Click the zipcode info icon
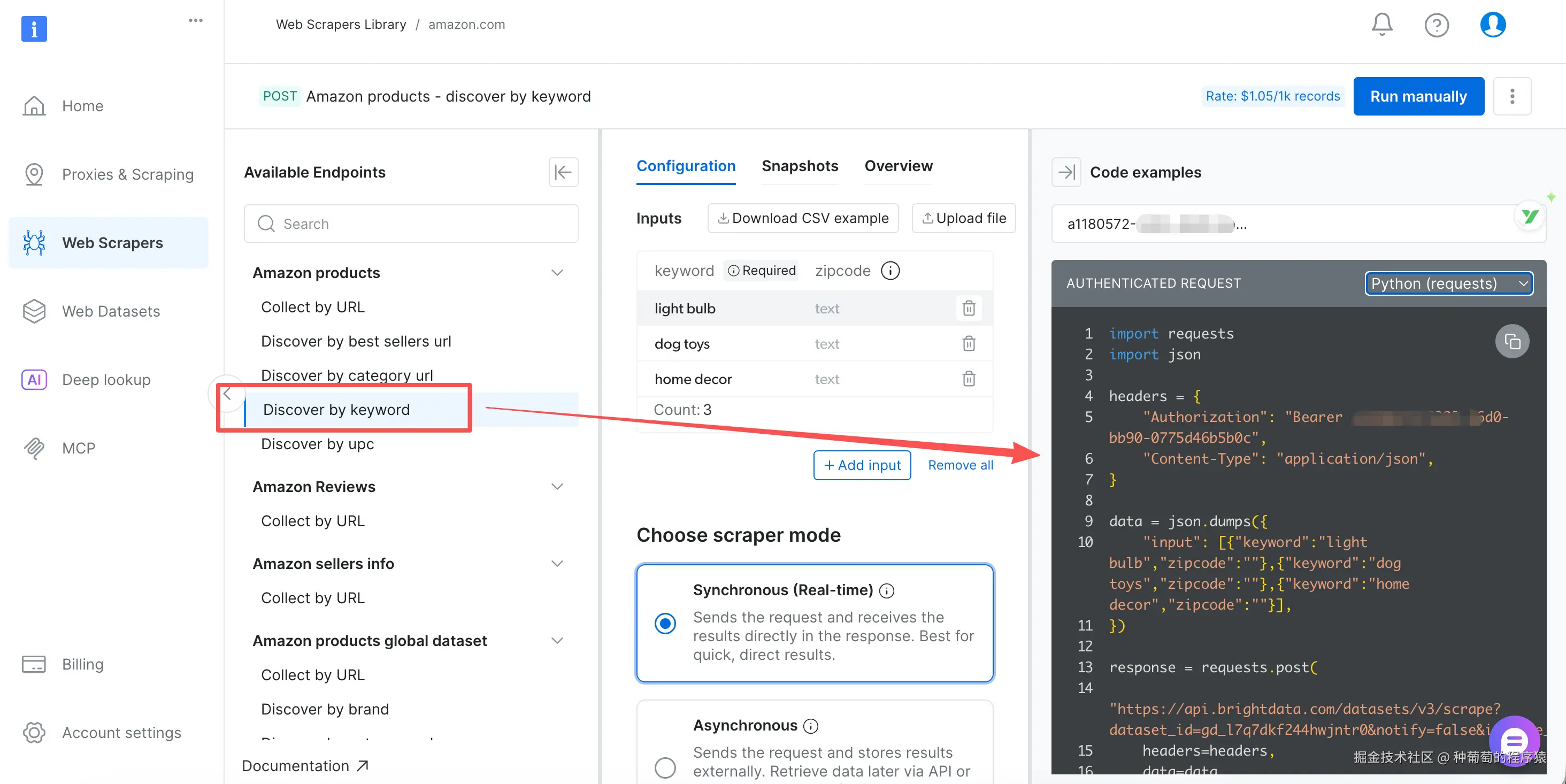This screenshot has height=784, width=1566. 890,271
